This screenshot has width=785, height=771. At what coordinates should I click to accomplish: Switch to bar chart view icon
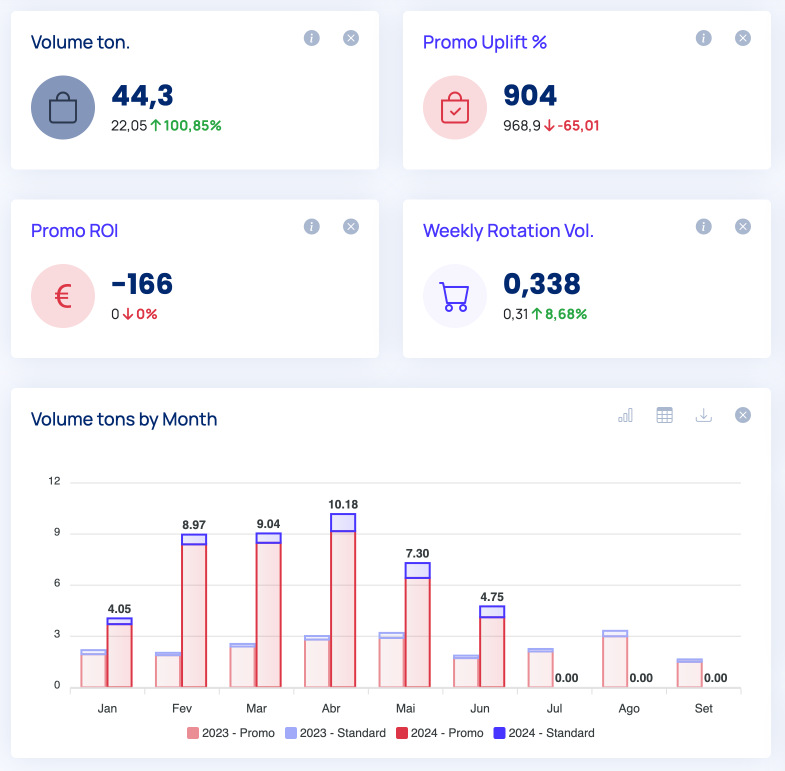point(626,415)
